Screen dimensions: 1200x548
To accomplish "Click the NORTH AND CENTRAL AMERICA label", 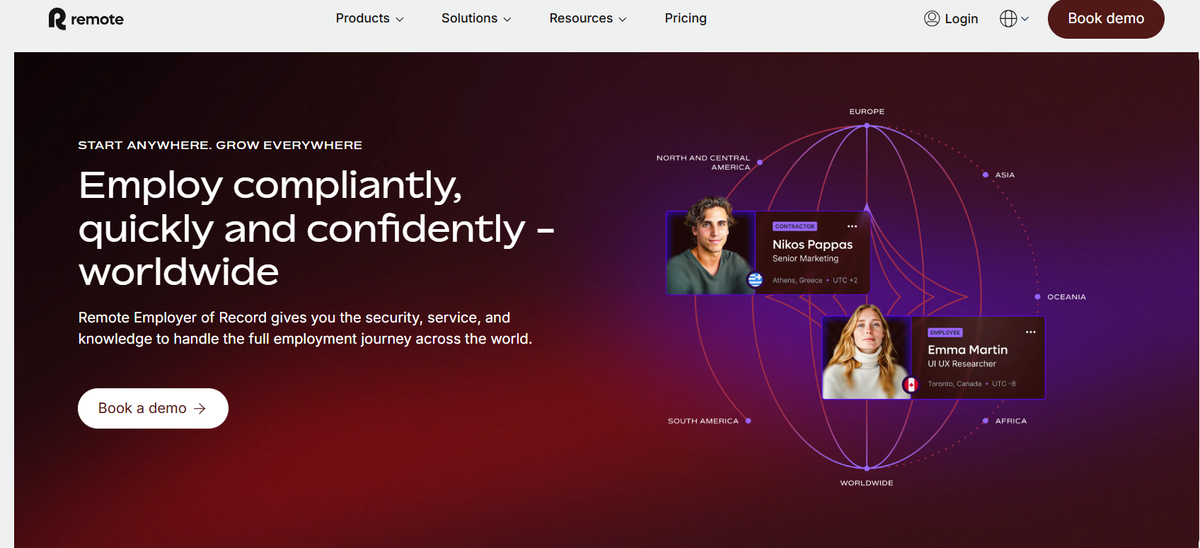I will tap(703, 162).
